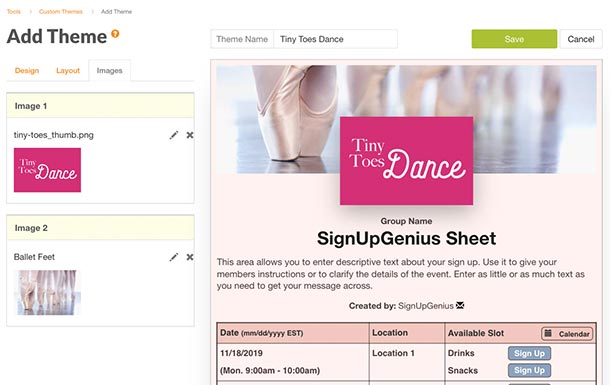Switch to the Design tab
The image size is (610, 385).
(x=27, y=70)
